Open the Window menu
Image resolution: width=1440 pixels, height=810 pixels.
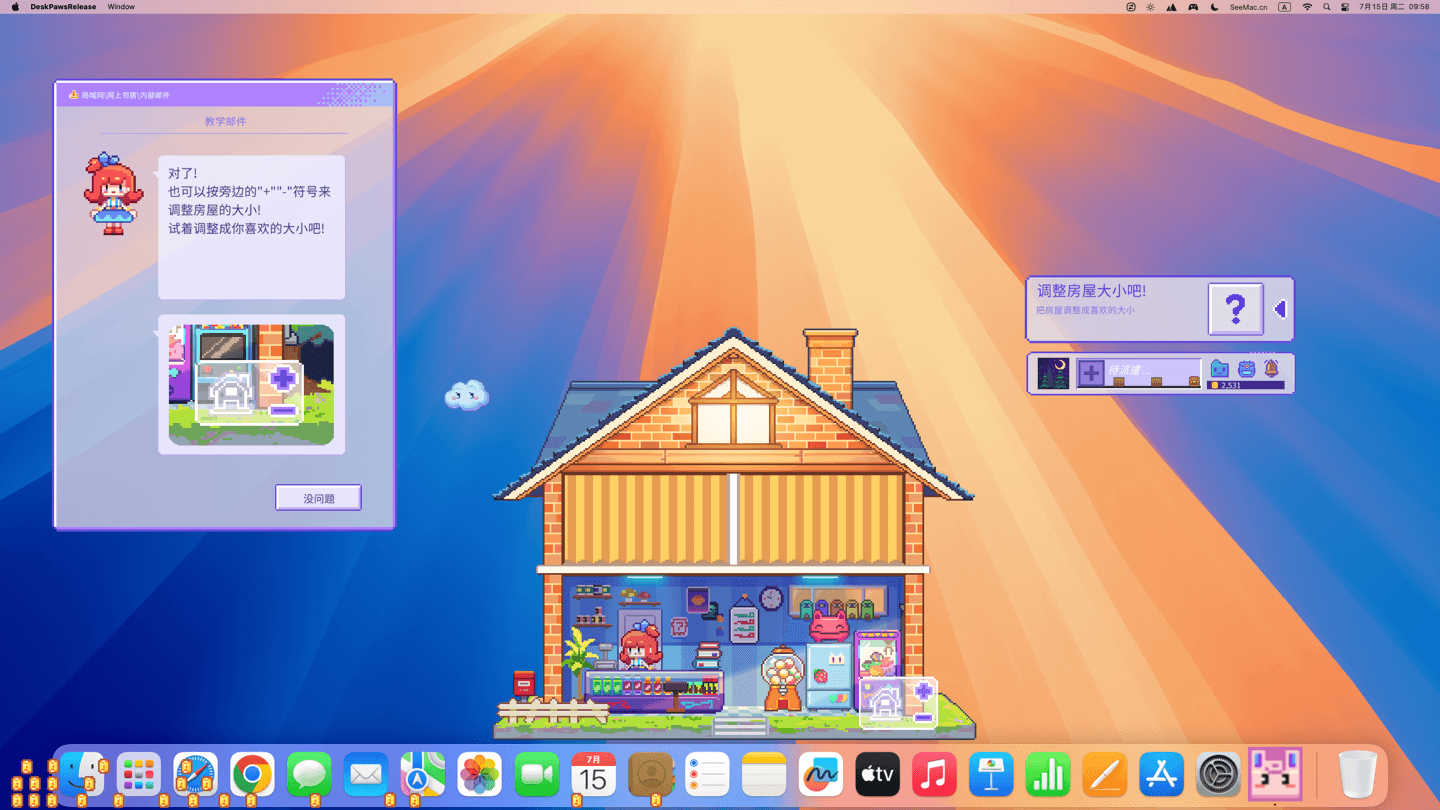pyautogui.click(x=121, y=7)
